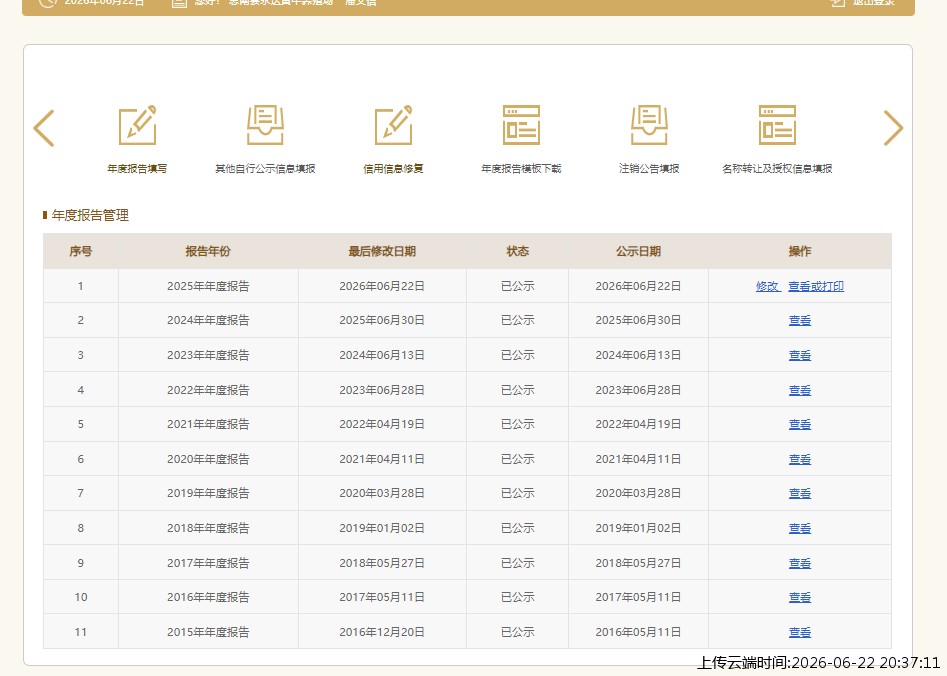Open the 年度报告模板下载 icon
Screen dimensions: 947x676
pos(521,125)
